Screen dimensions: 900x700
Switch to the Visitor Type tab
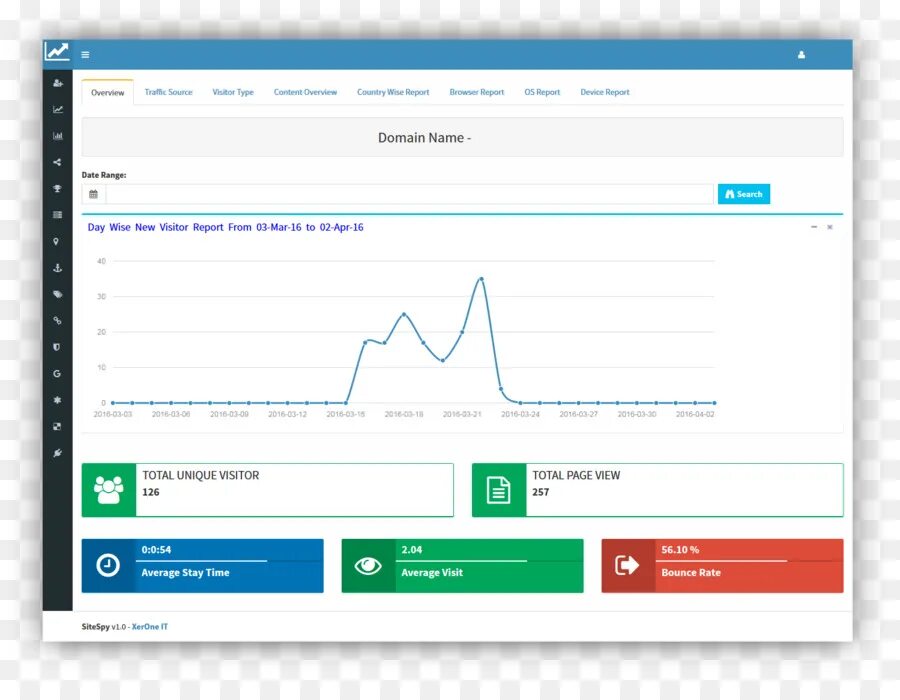click(232, 92)
